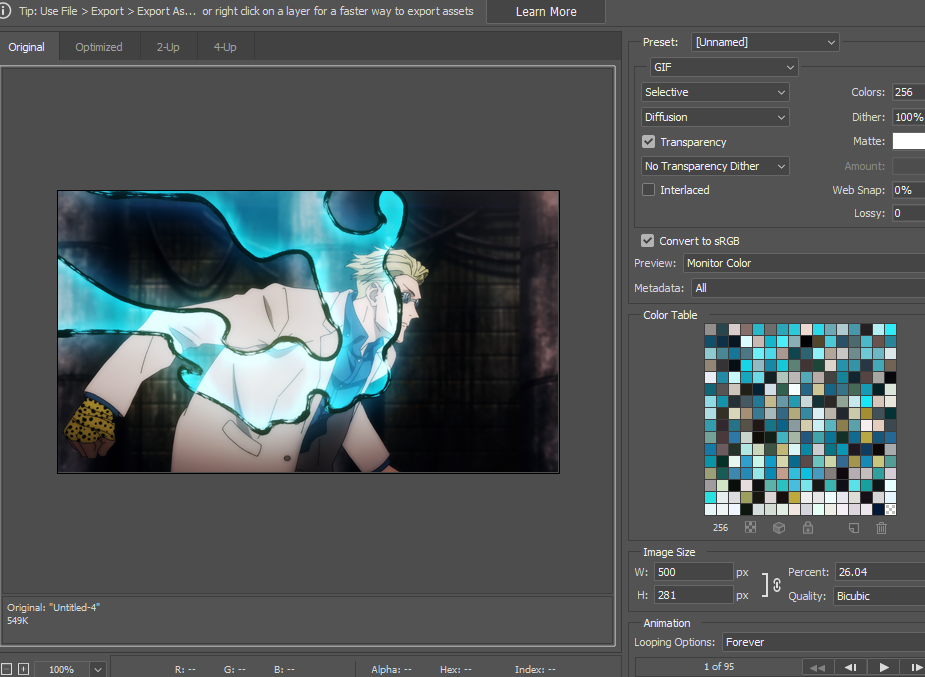The image size is (925, 677).
Task: Enable the Interlaced checkbox
Action: [648, 189]
